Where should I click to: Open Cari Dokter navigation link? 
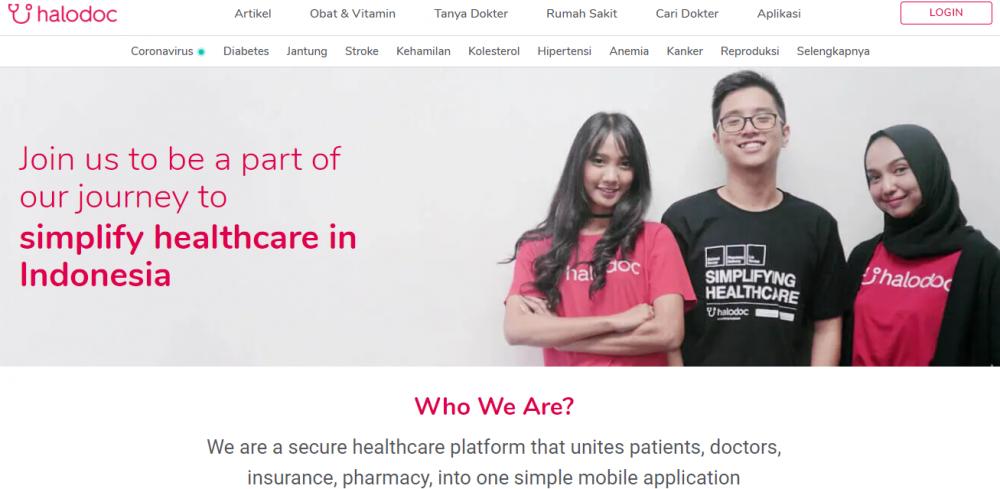click(x=687, y=13)
